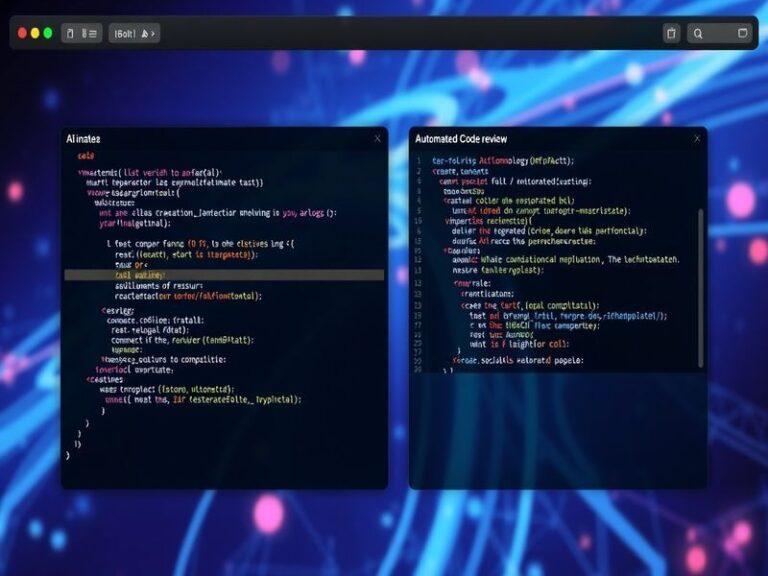Click the Bolt label in the toolbar
768x576 pixels.
(125, 33)
